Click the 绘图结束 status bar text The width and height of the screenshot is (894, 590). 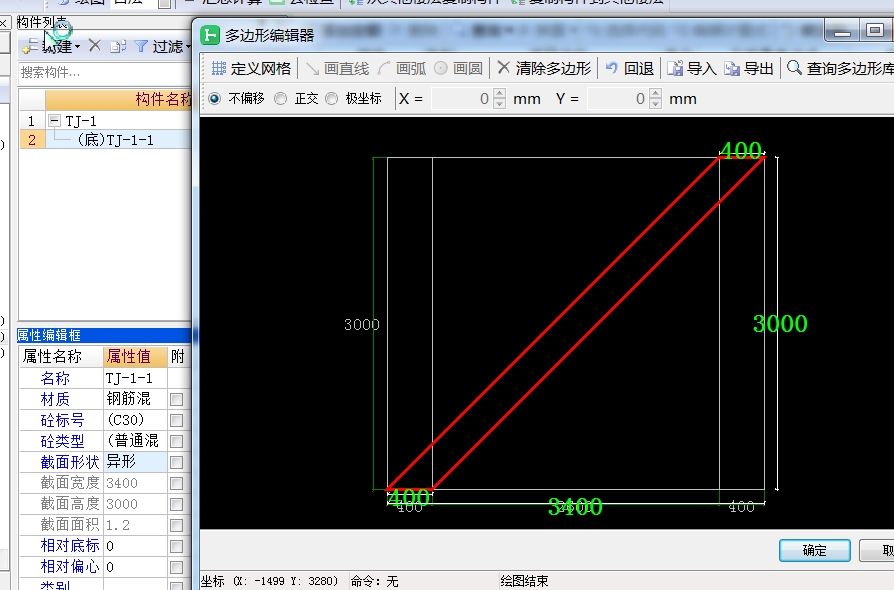(524, 581)
